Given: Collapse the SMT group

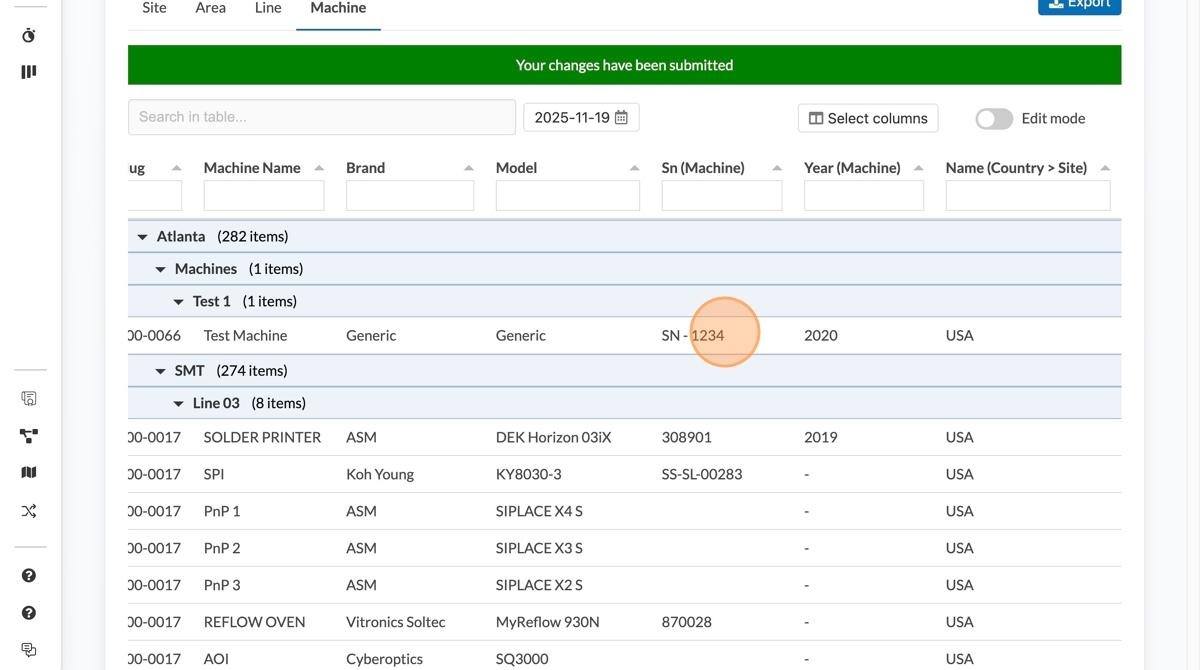Looking at the screenshot, I should [x=161, y=371].
